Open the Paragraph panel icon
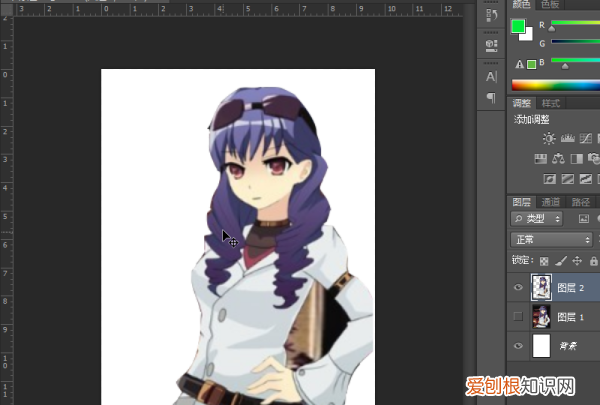 (491, 97)
